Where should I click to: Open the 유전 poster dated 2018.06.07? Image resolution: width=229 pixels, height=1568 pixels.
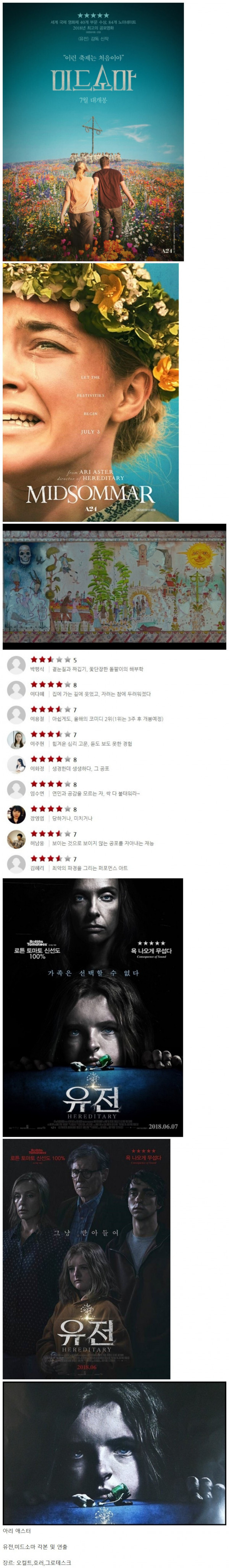pos(93,1007)
